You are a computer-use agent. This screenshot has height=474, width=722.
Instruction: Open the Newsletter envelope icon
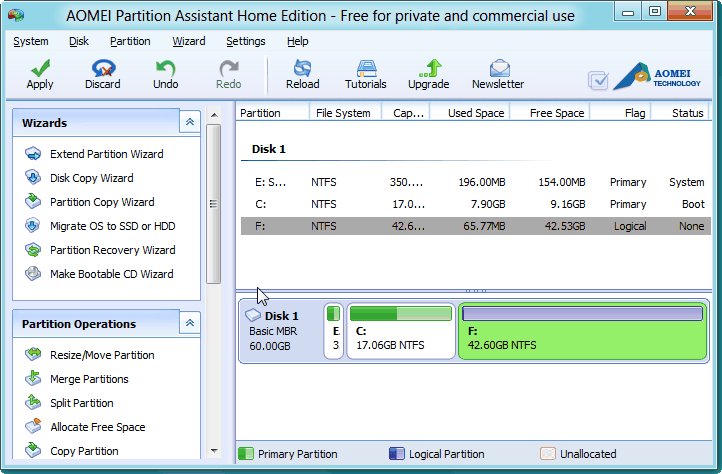click(499, 68)
